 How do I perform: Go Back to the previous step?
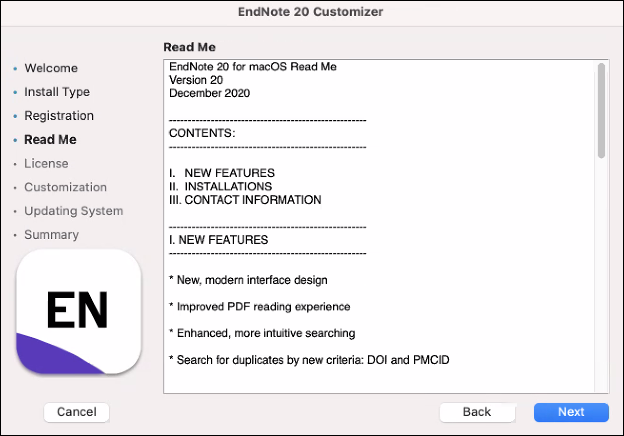click(x=477, y=412)
